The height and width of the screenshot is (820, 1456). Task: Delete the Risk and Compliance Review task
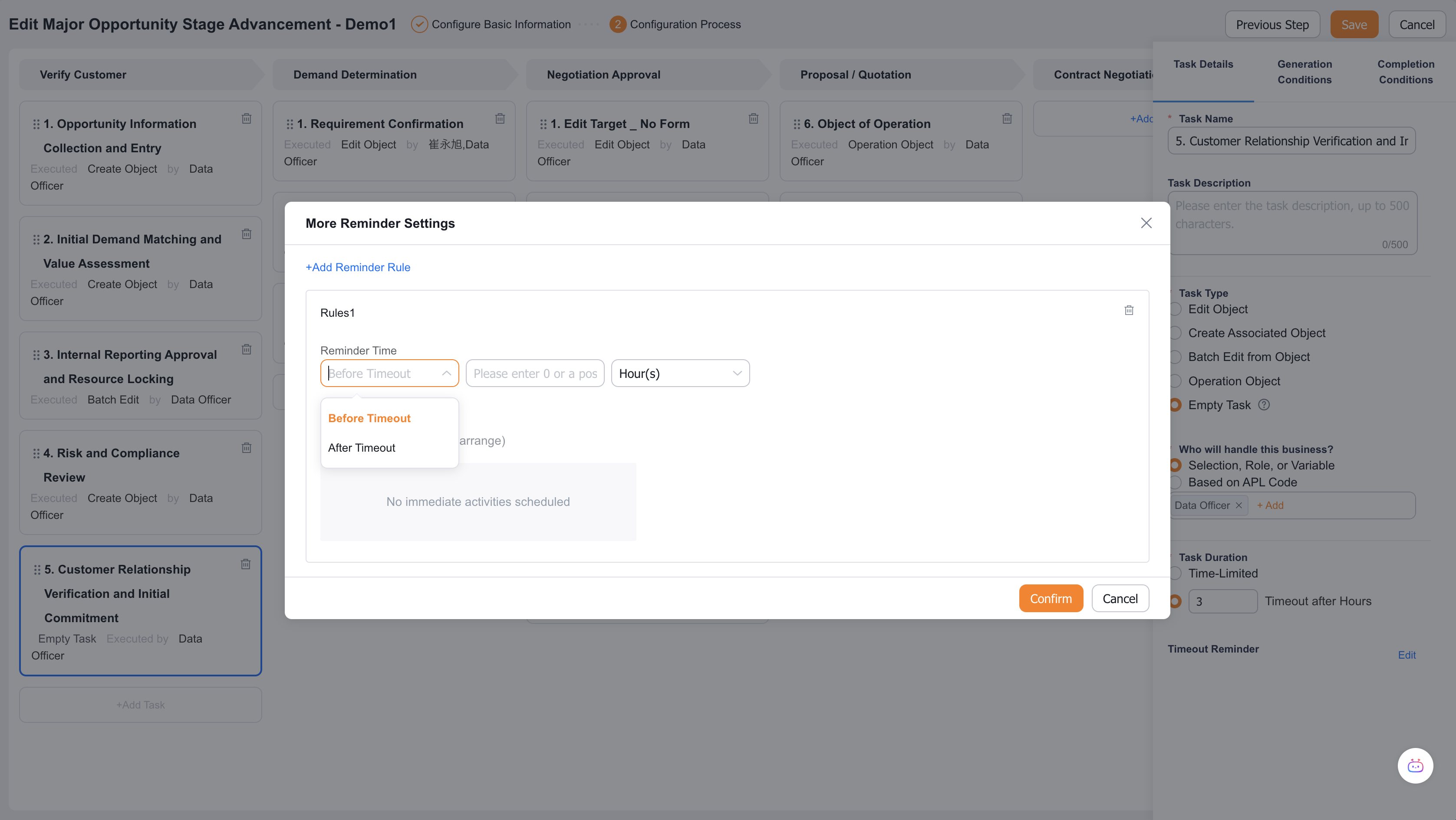pos(247,448)
